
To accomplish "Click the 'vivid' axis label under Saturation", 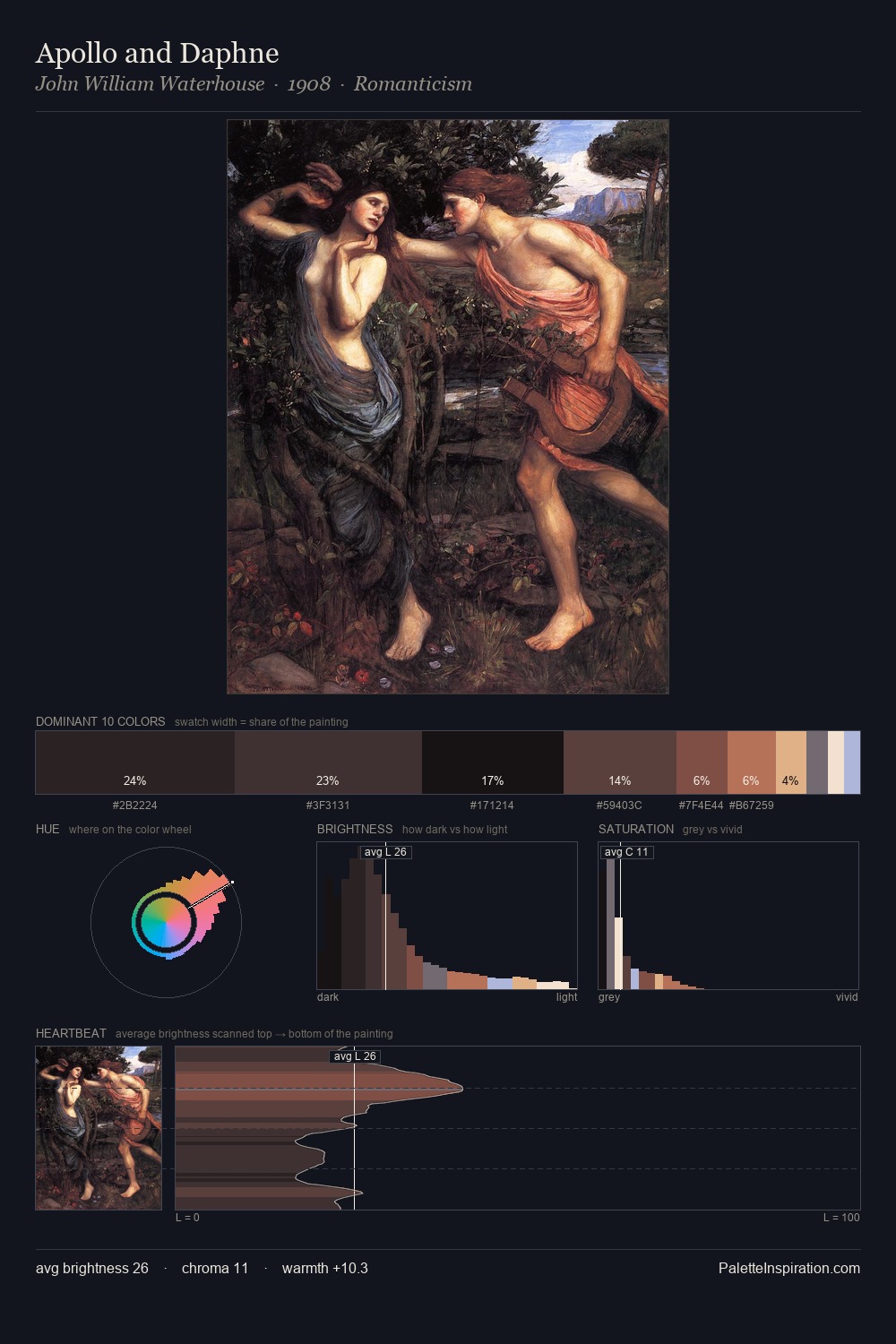I will pos(847,997).
